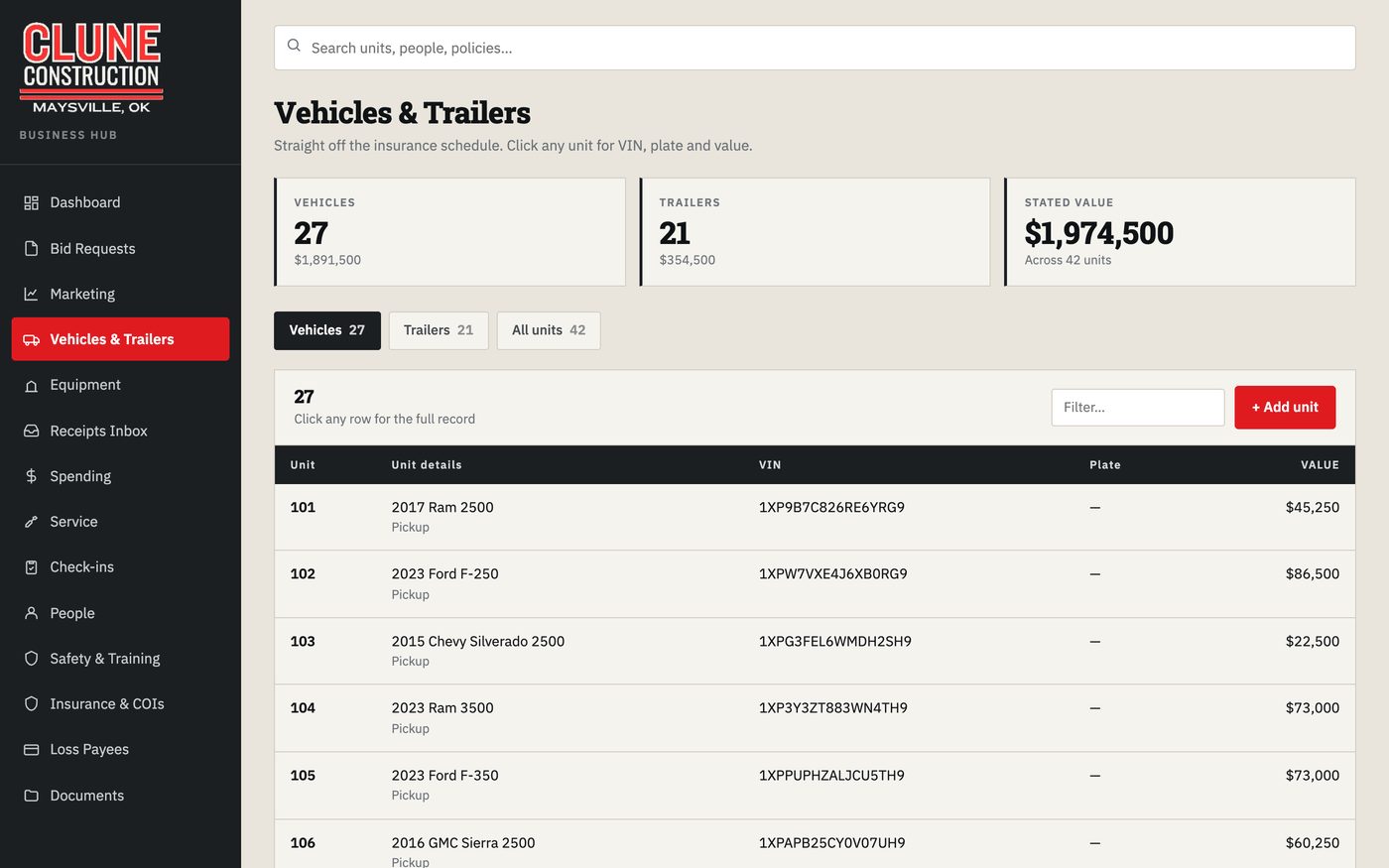The image size is (1389, 868).
Task: Click the Insurance & COIs shield icon
Action: point(31,704)
